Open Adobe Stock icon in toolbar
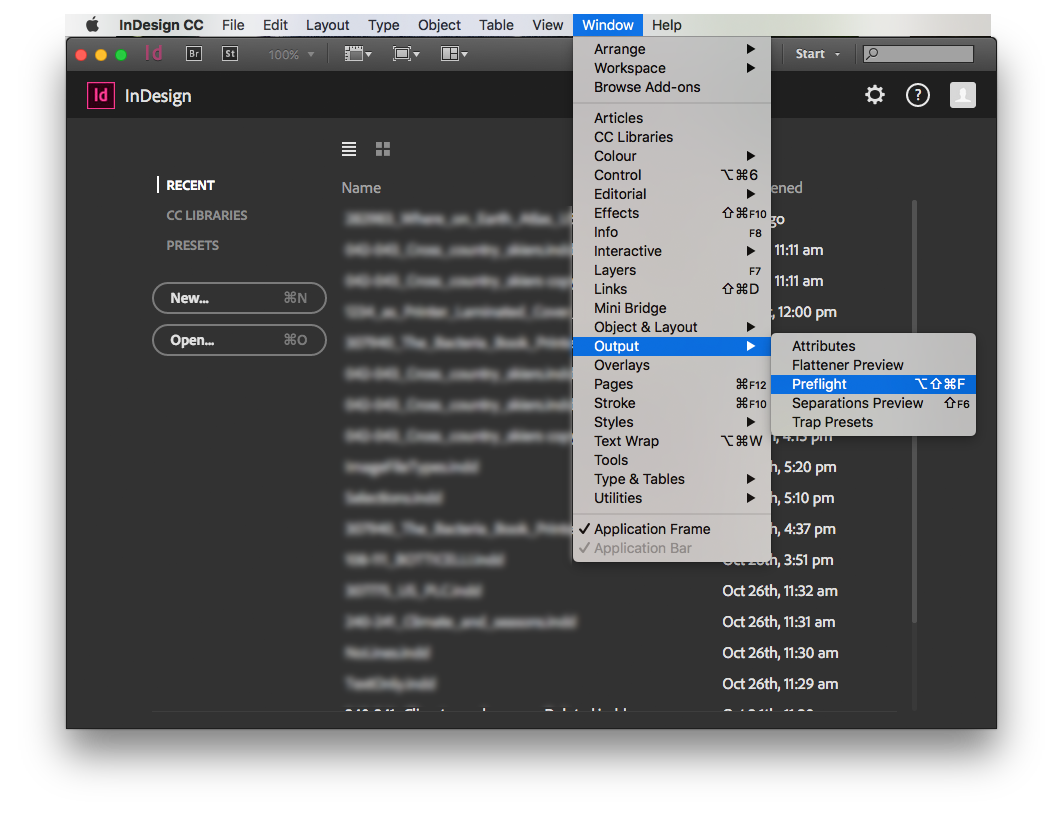 pyautogui.click(x=230, y=54)
